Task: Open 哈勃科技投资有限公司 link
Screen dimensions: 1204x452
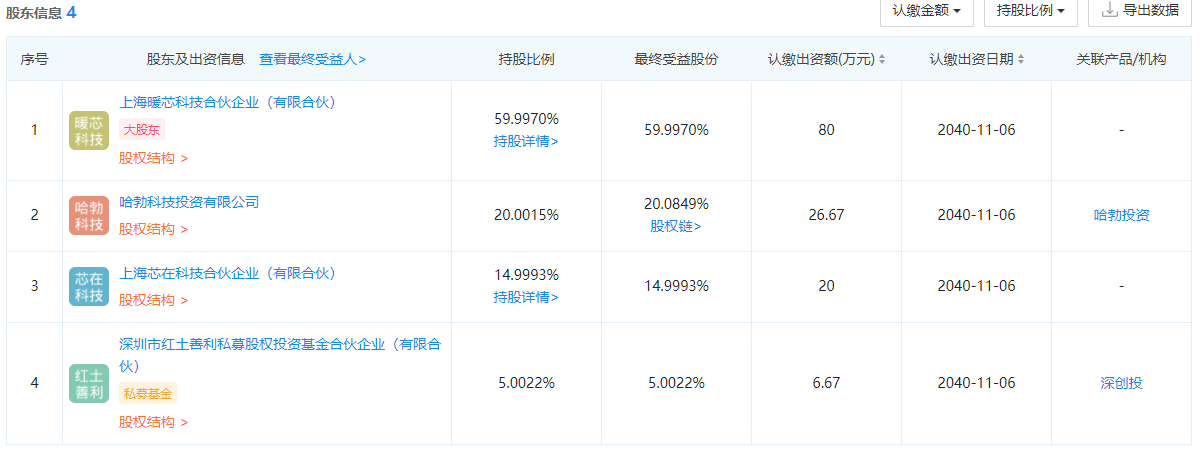Action: tap(189, 202)
